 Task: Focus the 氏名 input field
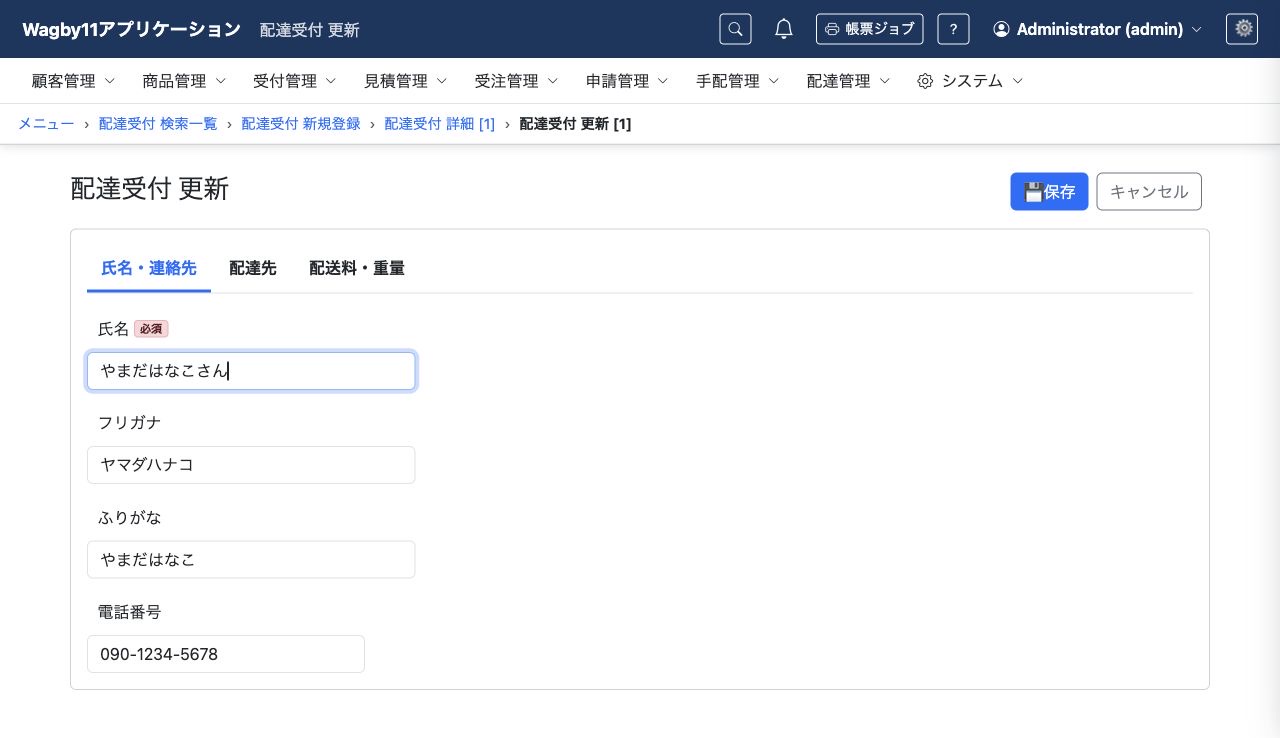(x=251, y=371)
